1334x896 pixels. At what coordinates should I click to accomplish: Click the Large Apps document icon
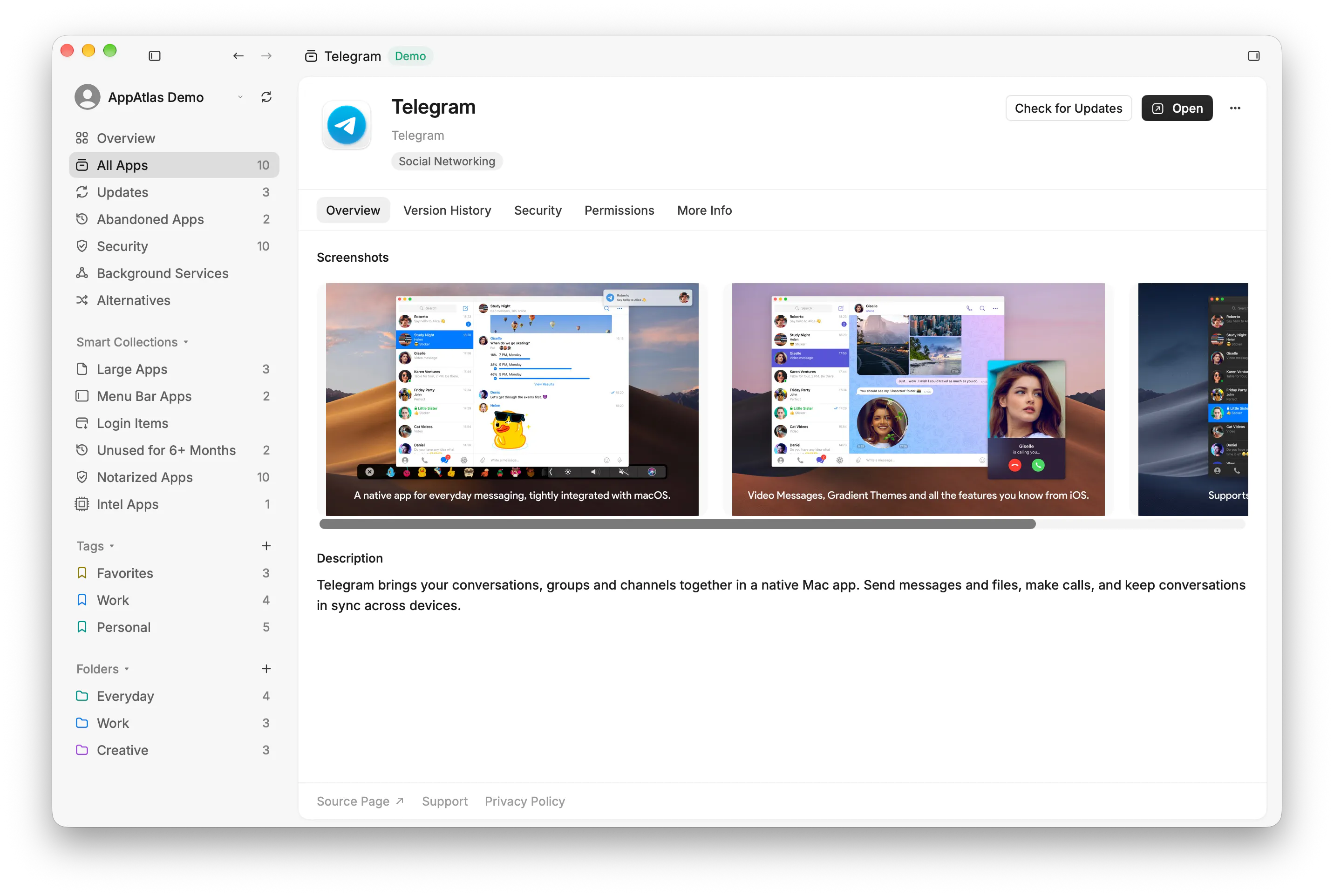(x=82, y=369)
